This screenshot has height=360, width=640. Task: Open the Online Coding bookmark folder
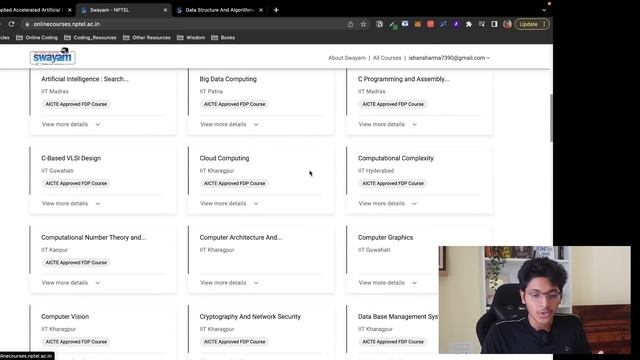37,38
